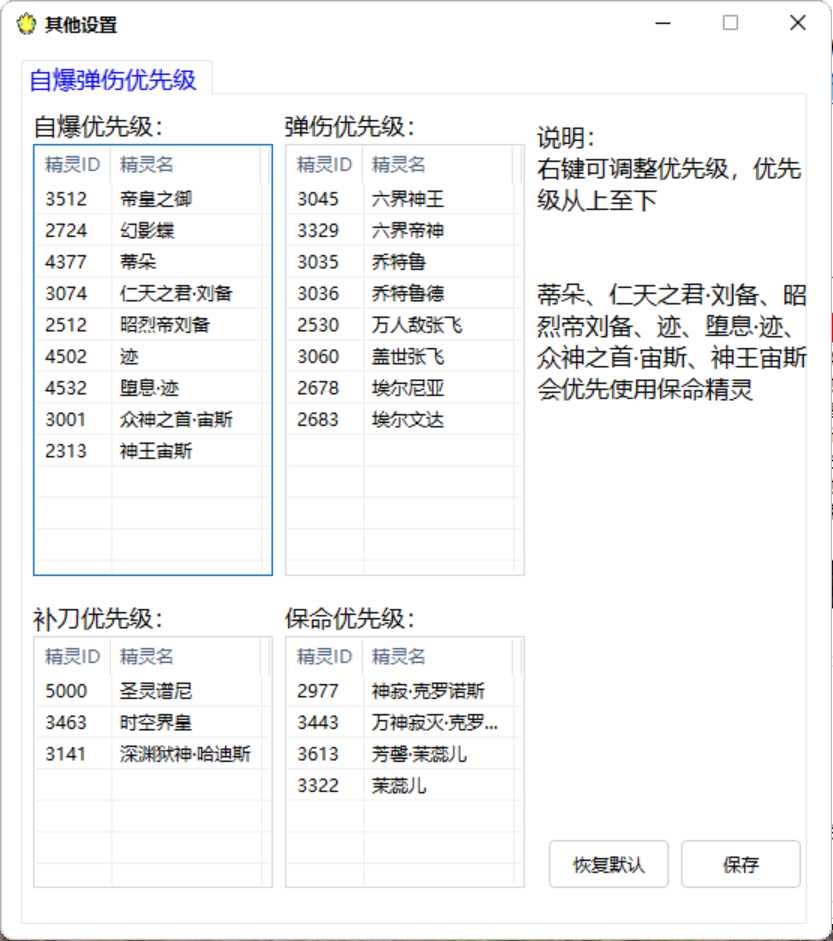The image size is (833, 941).
Task: Pick the 万人敌张飞 row
Action: pyautogui.click(x=416, y=325)
